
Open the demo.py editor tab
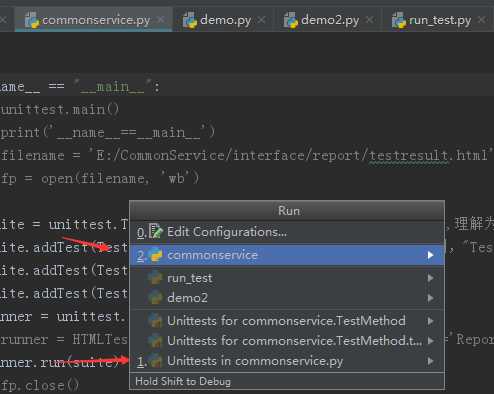pyautogui.click(x=223, y=20)
